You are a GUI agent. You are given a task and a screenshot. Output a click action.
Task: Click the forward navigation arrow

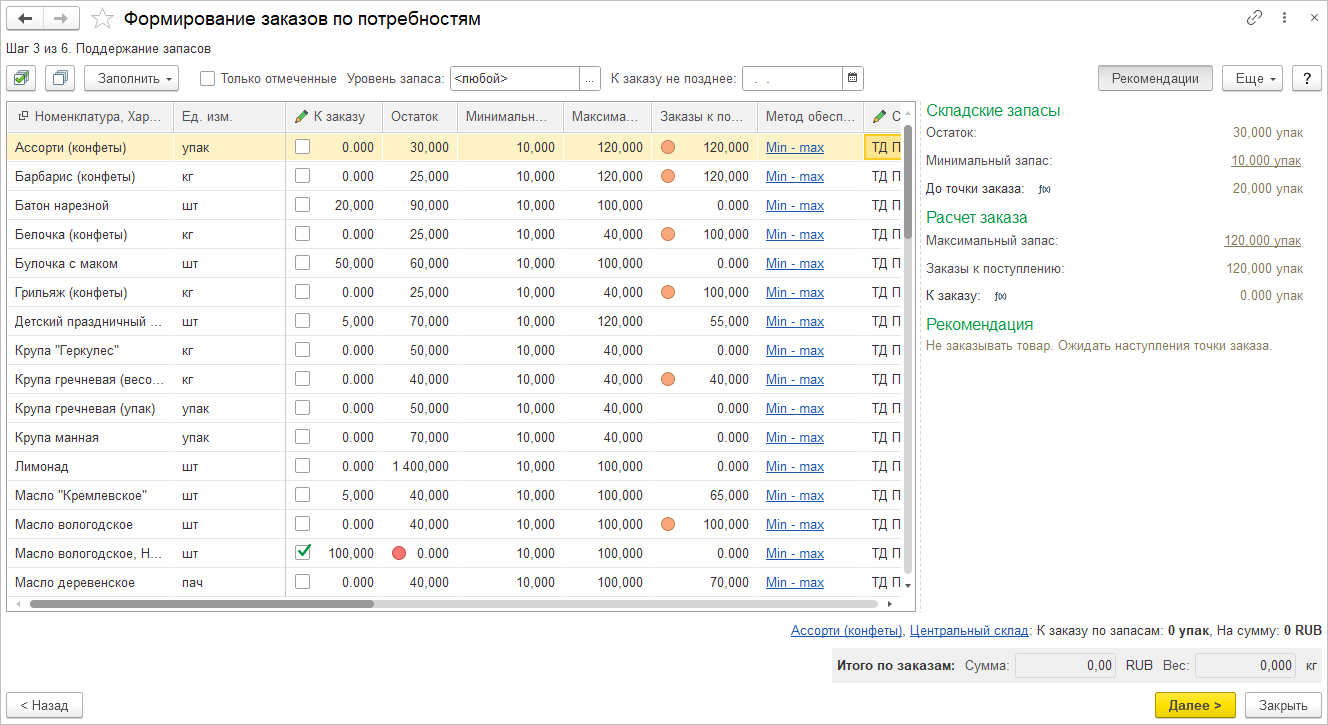point(60,19)
